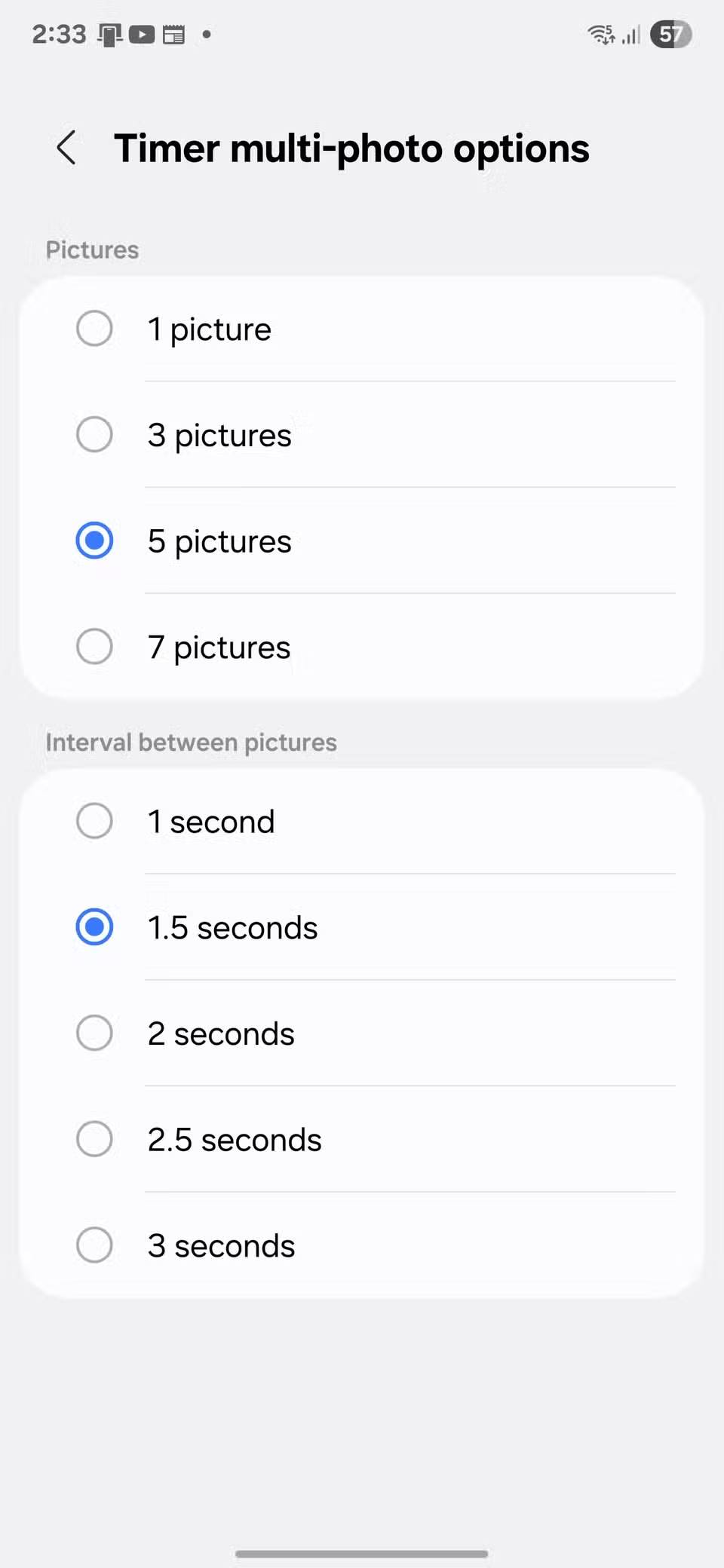Tap the calendar notification icon

click(x=174, y=35)
